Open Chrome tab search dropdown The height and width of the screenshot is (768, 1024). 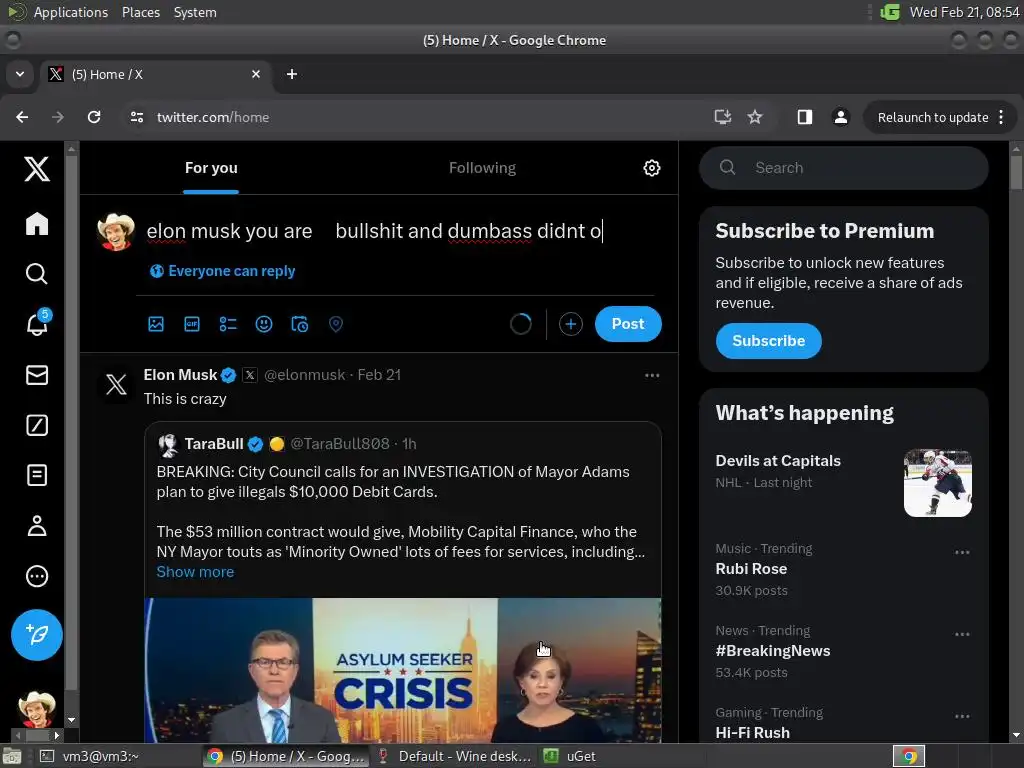[x=19, y=74]
